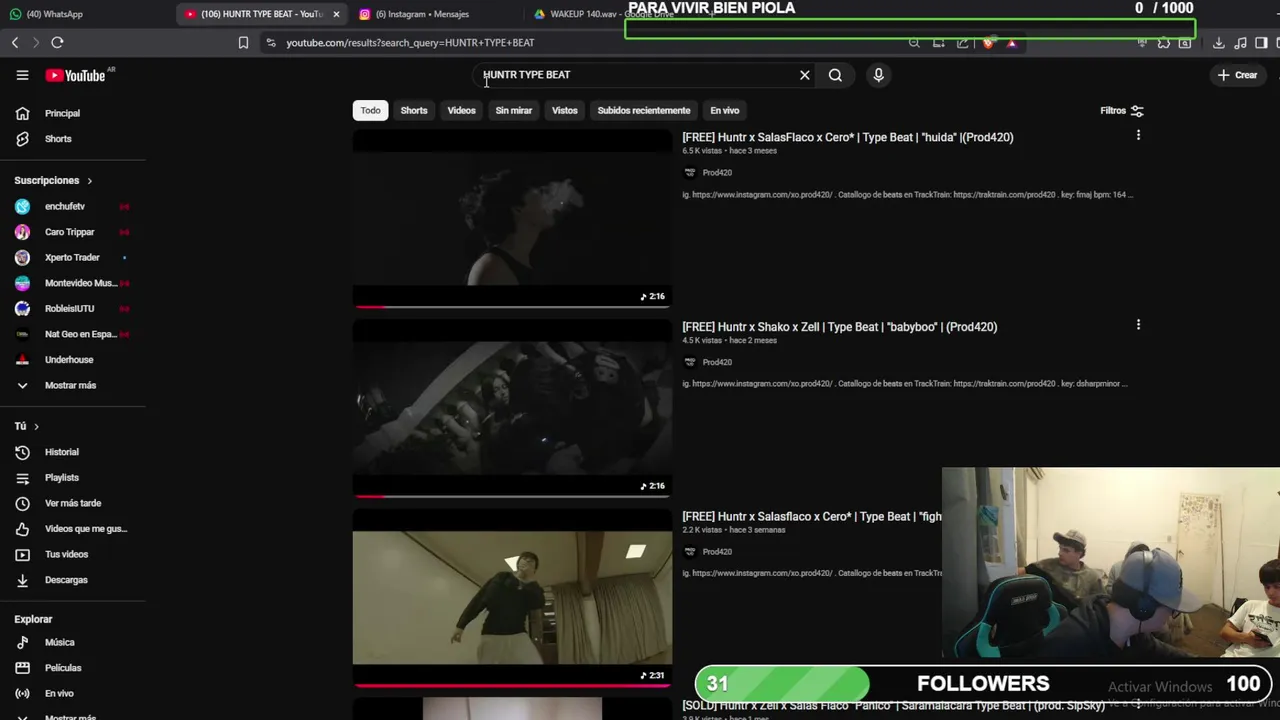
Task: Open more options for 'babyboo' video
Action: 1138,325
